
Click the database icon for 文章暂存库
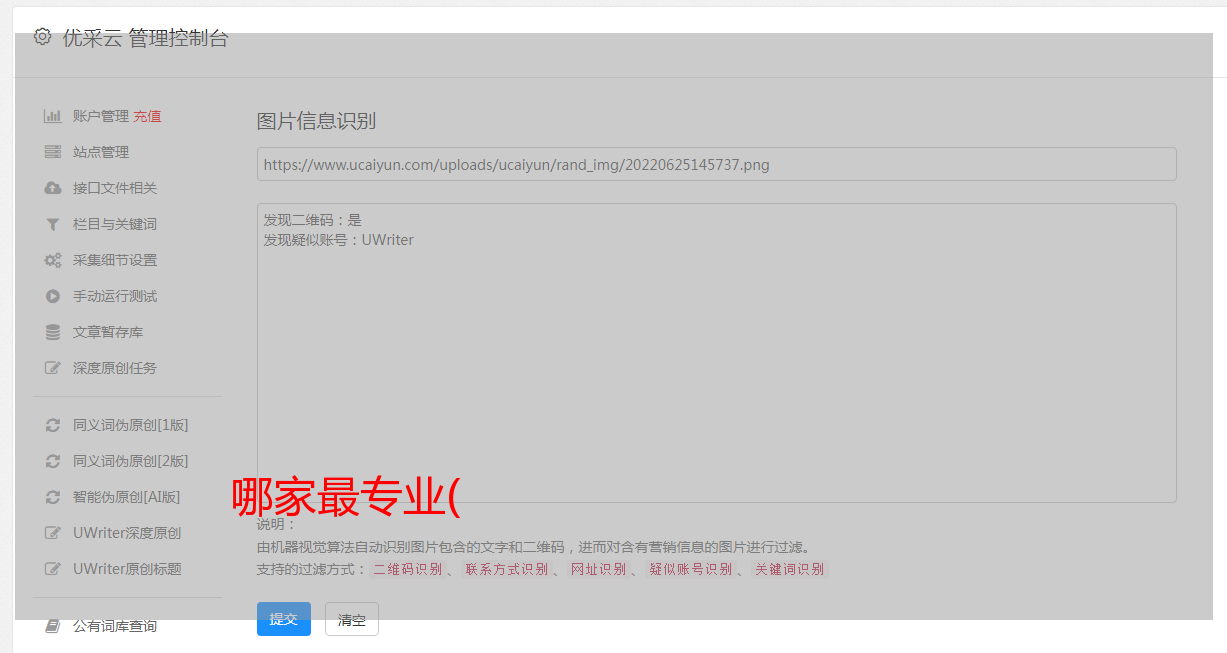(x=53, y=332)
